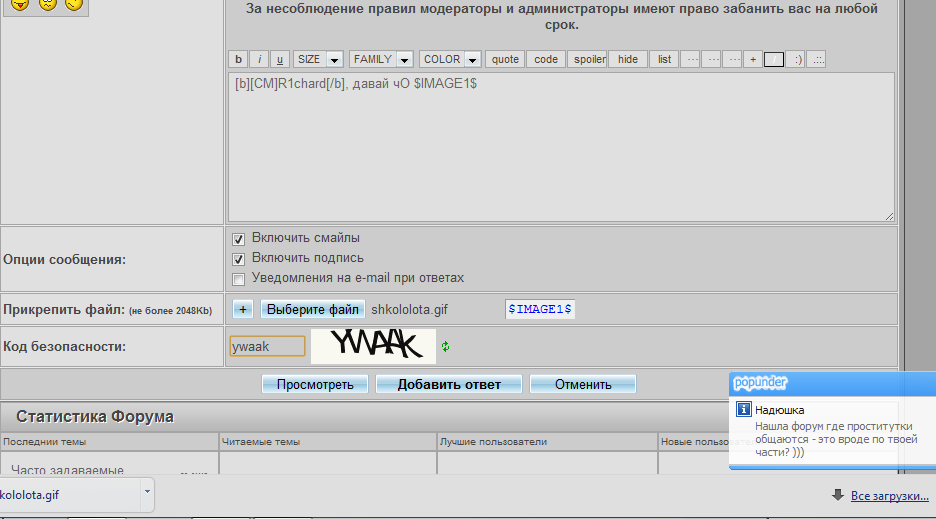Insert a quote tag
936x519 pixels.
click(x=505, y=59)
